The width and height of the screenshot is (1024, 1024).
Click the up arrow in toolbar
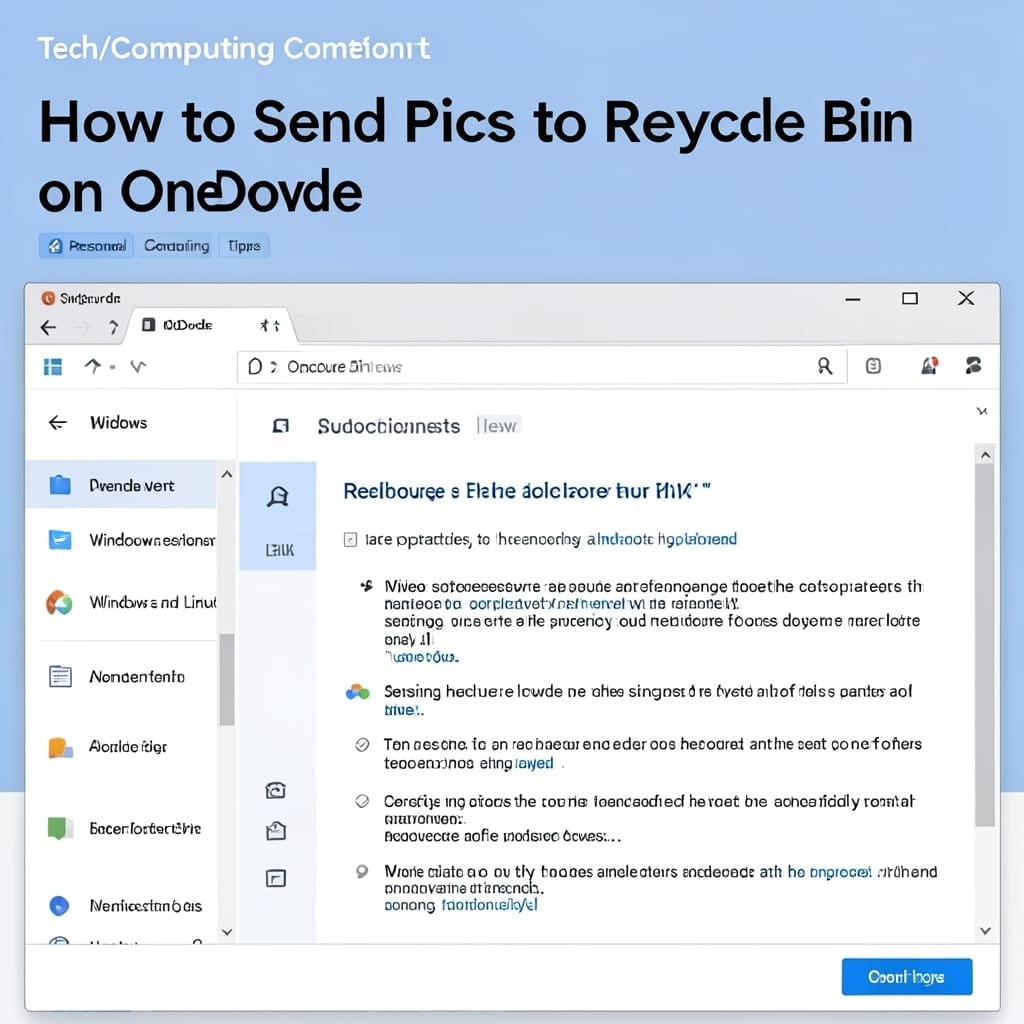93,366
